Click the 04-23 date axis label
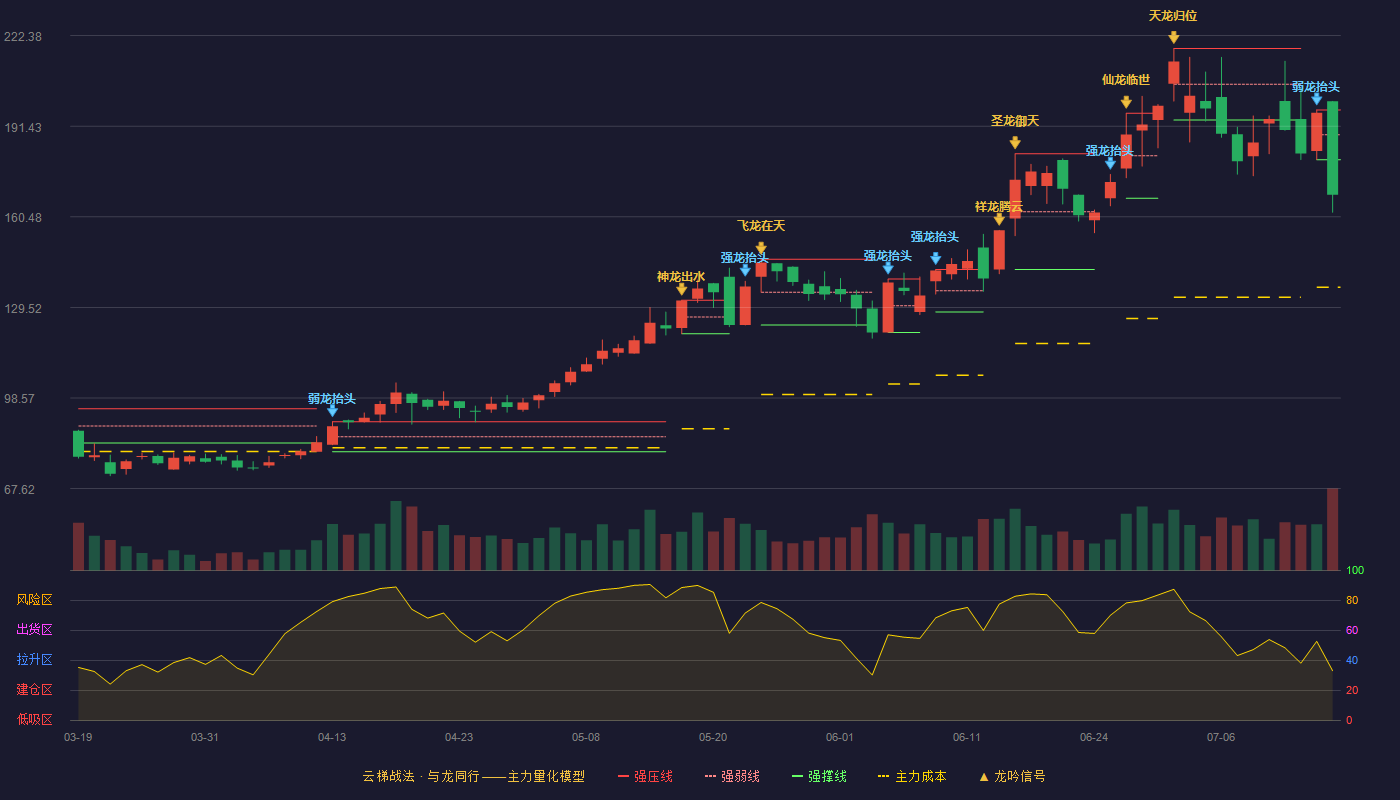This screenshot has width=1400, height=800. click(x=459, y=737)
